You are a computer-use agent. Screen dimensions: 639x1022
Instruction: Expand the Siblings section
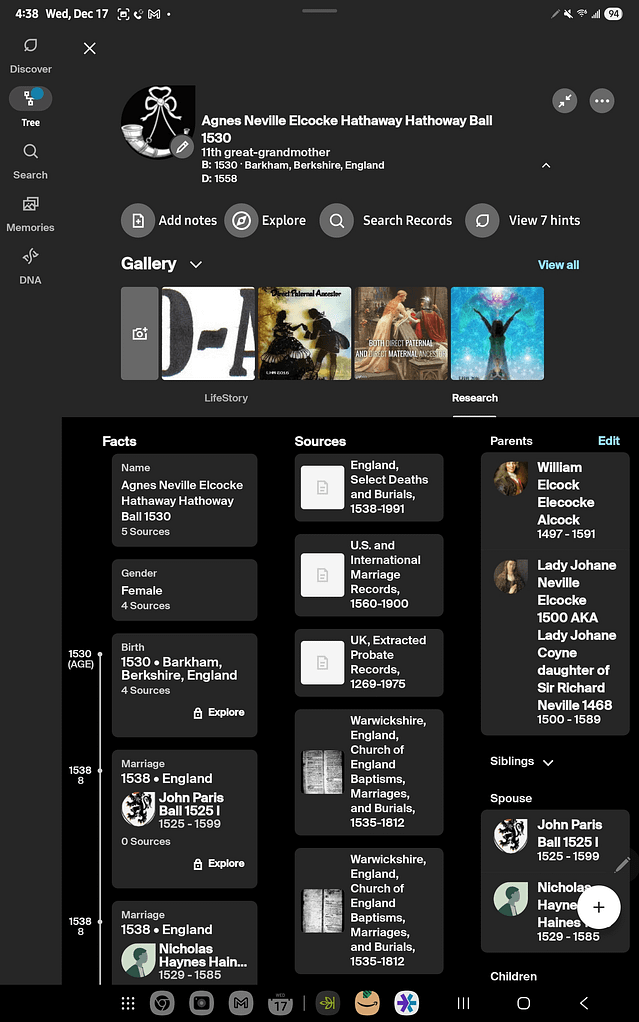pyautogui.click(x=522, y=761)
